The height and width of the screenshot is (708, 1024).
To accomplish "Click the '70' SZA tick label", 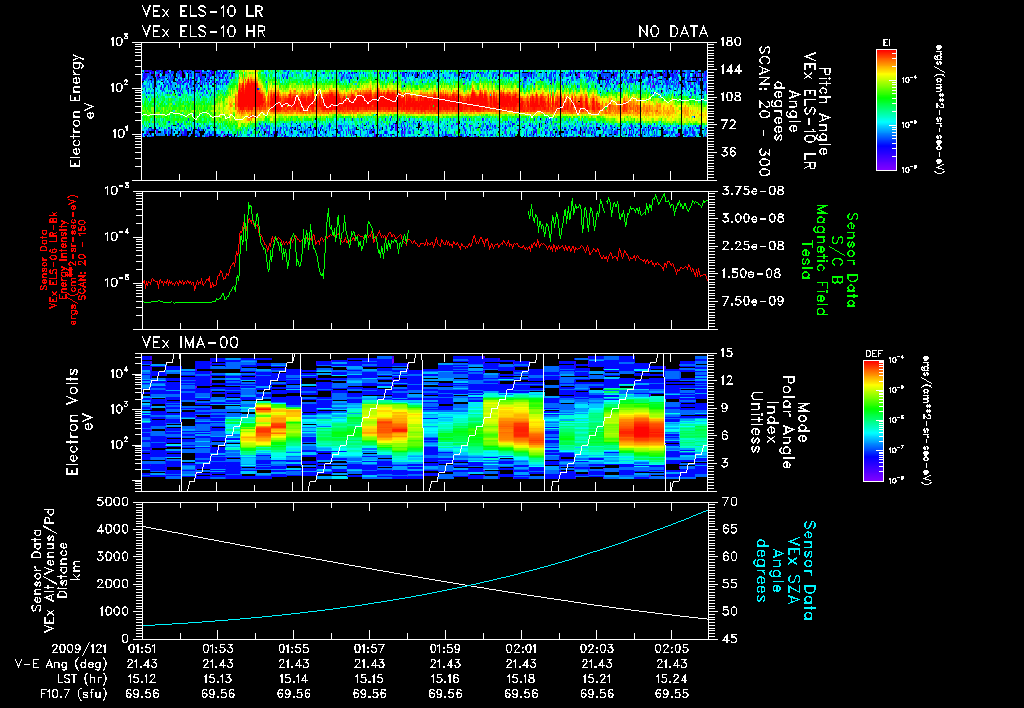I will pyautogui.click(x=729, y=502).
